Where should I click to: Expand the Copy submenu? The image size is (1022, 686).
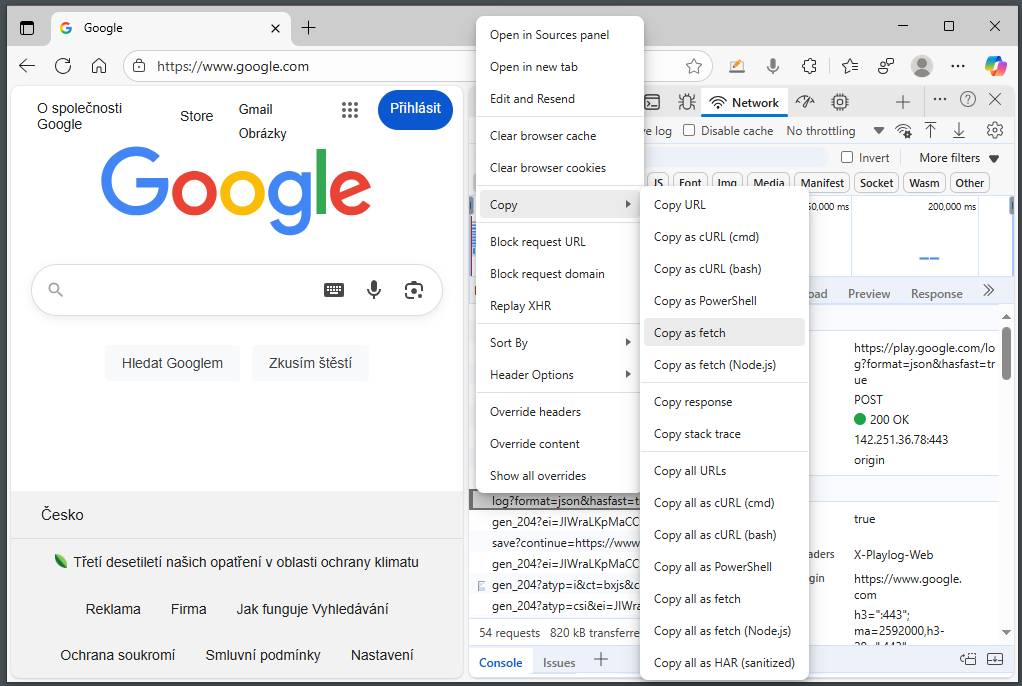pos(559,205)
